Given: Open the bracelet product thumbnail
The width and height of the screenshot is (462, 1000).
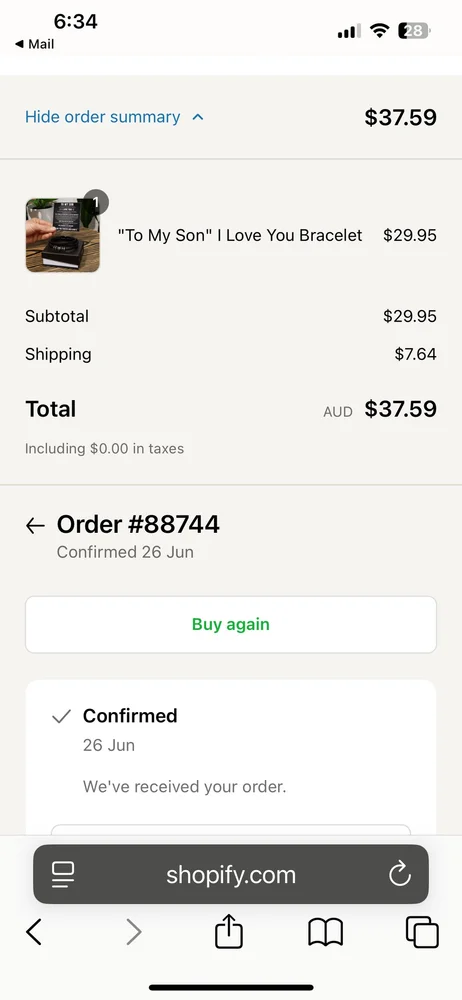Looking at the screenshot, I should (63, 235).
